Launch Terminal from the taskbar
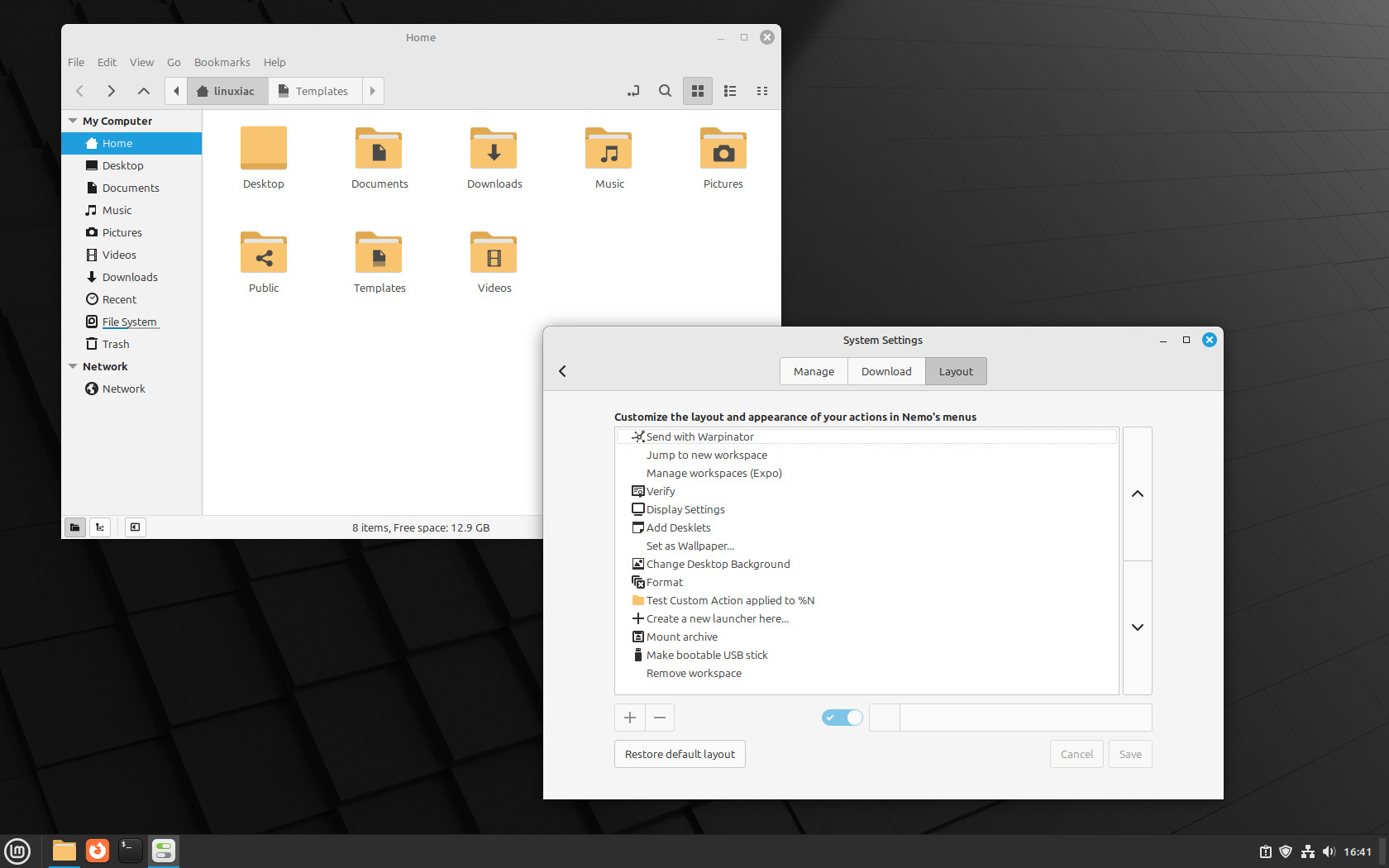This screenshot has width=1389, height=868. [x=130, y=851]
